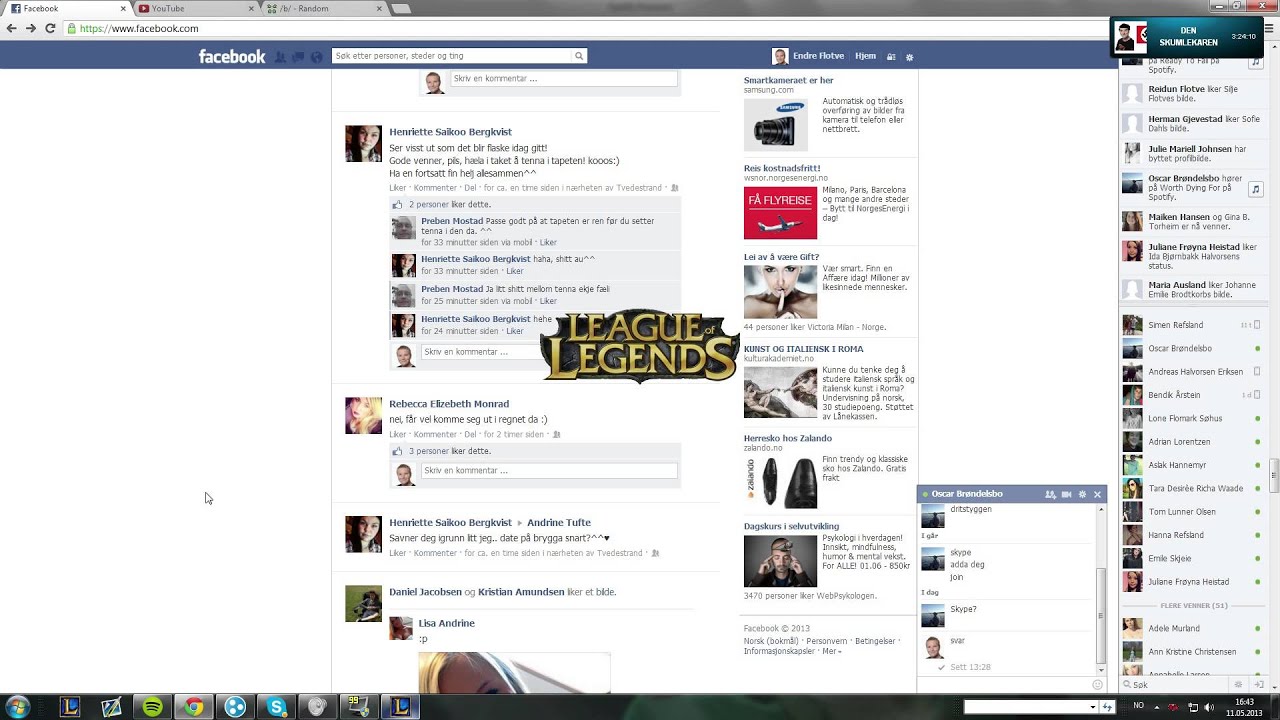Open a new Chrome tab
Viewport: 1280px width, 720px height.
coord(401,8)
